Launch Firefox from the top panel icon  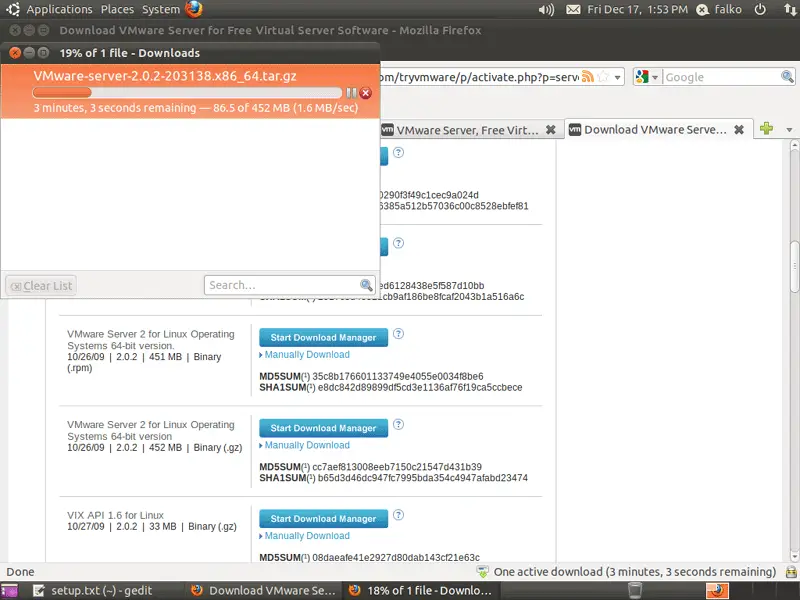[x=194, y=9]
